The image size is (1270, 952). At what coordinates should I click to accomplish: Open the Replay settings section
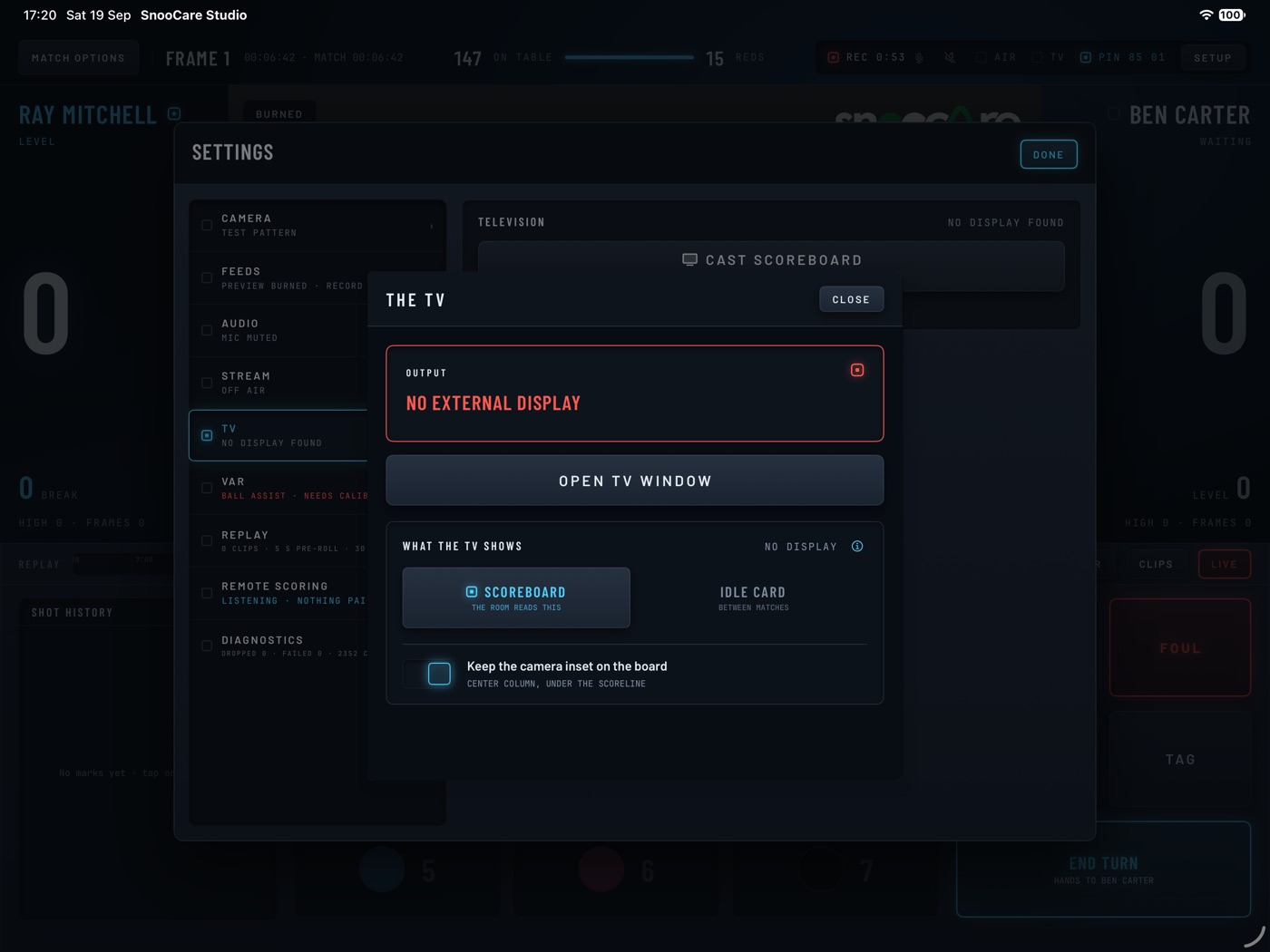[278, 541]
